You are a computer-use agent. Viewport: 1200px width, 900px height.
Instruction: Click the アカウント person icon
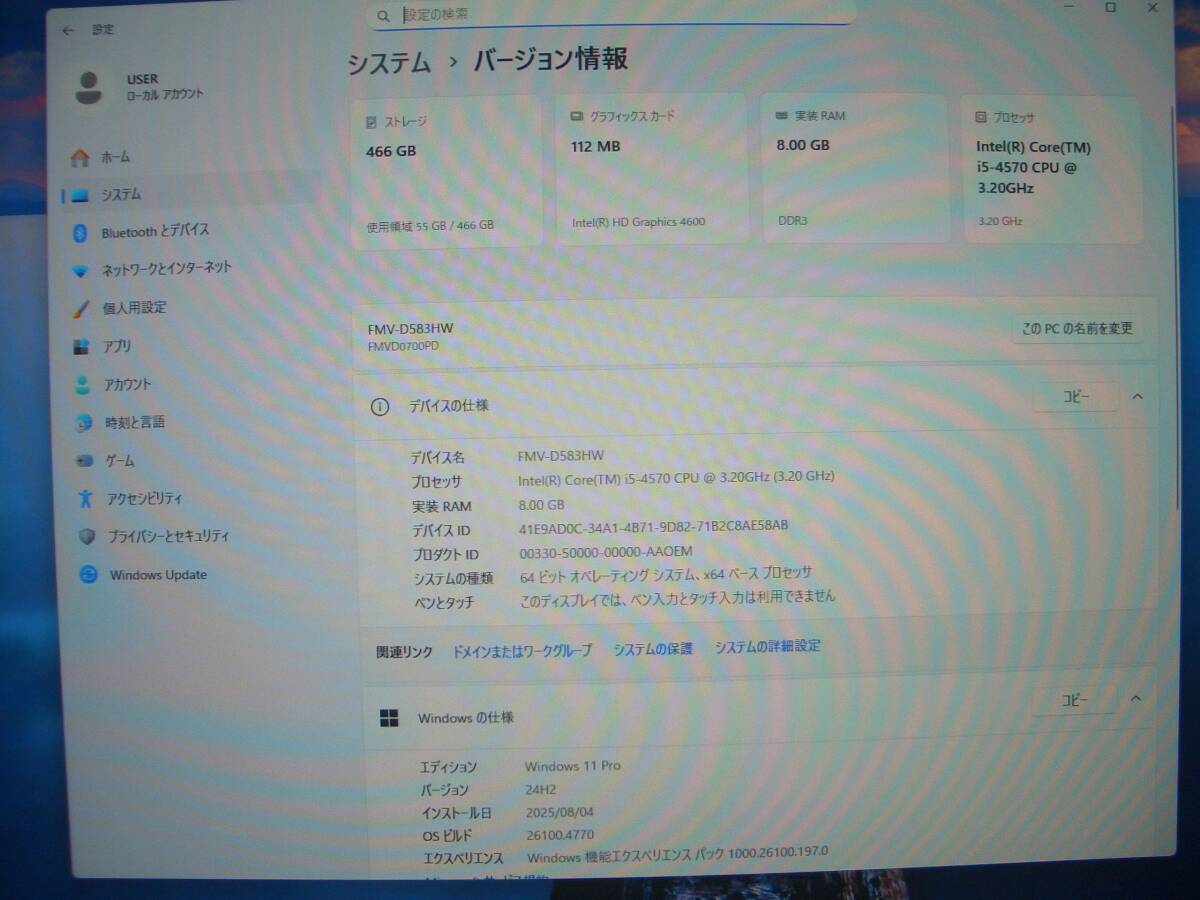[x=83, y=385]
